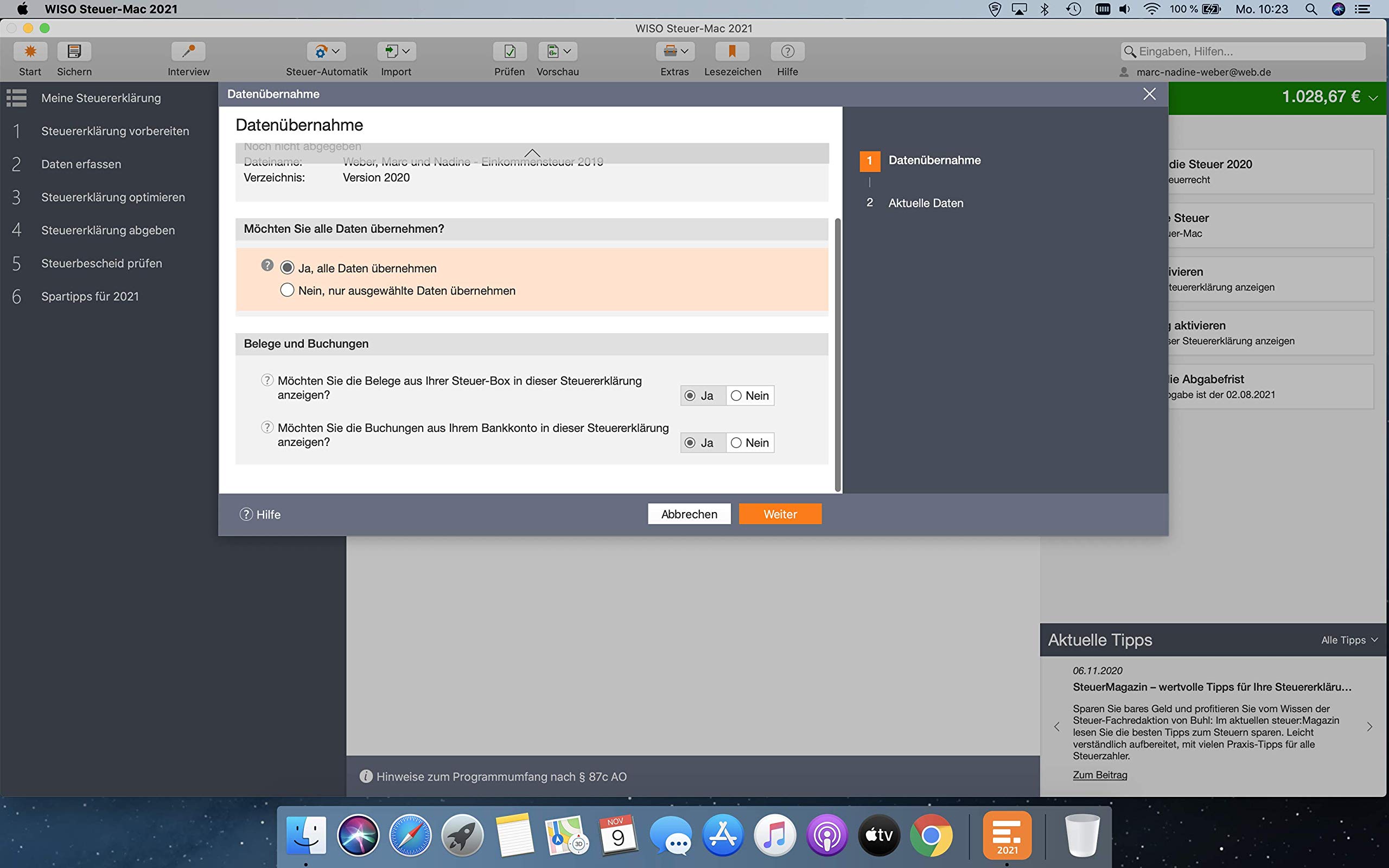Image resolution: width=1389 pixels, height=868 pixels.
Task: Launch Safari from the Dock
Action: pyautogui.click(x=410, y=835)
